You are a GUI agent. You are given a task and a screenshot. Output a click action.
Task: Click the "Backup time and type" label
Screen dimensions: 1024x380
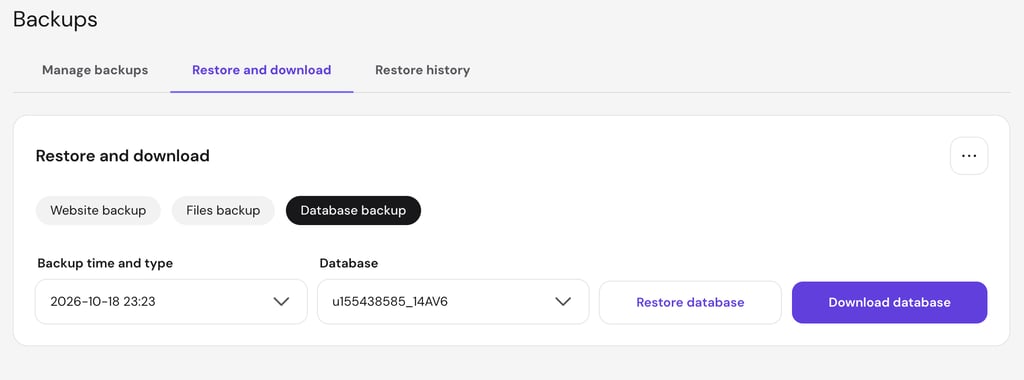click(105, 263)
